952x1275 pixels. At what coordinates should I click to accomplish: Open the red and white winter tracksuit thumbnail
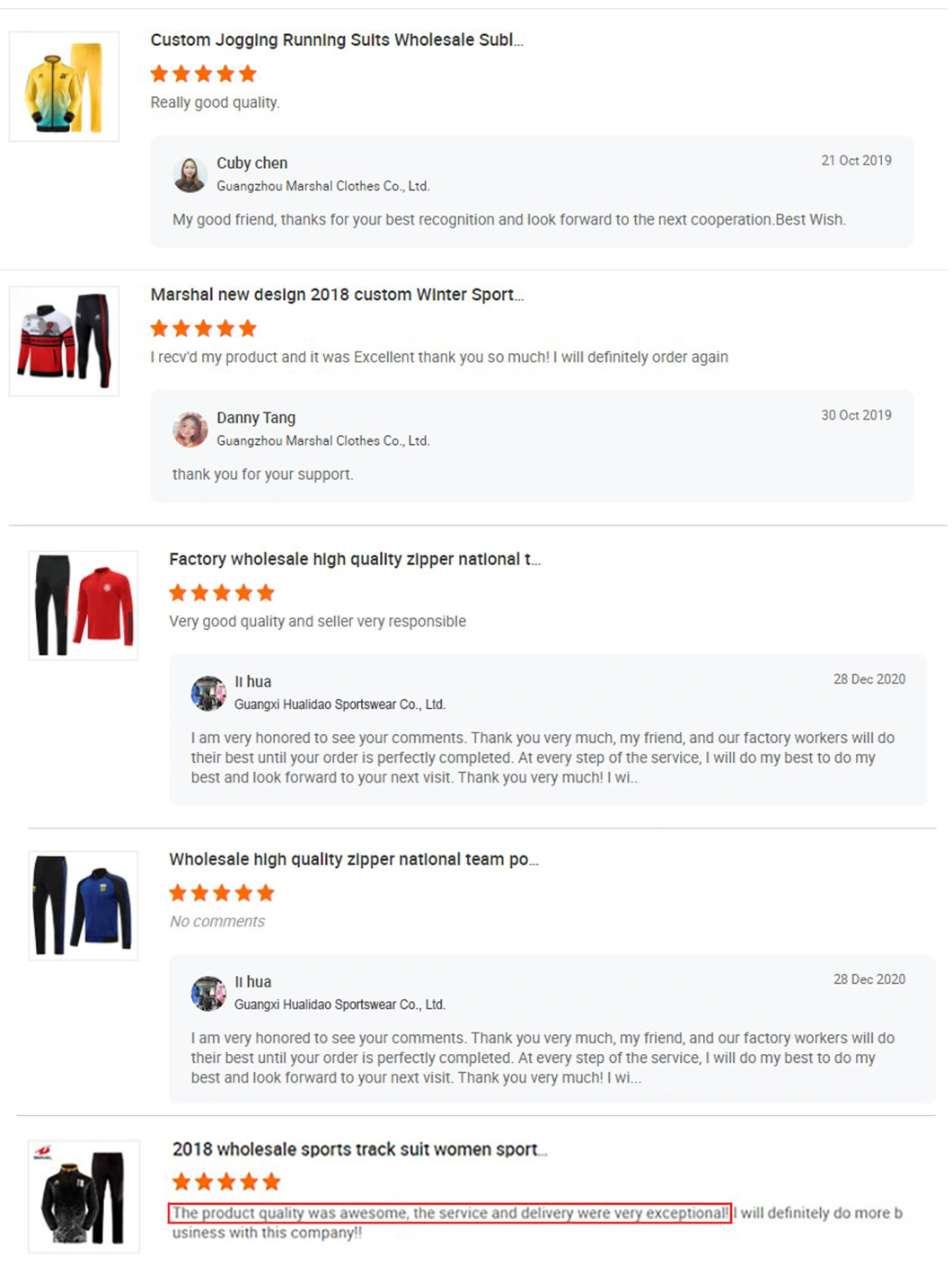pos(64,341)
